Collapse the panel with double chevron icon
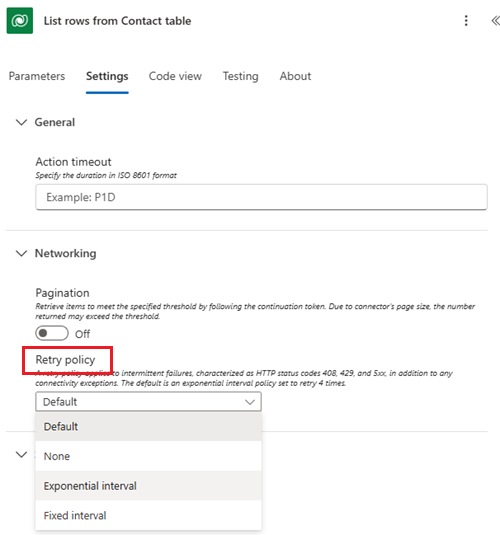 (495, 21)
